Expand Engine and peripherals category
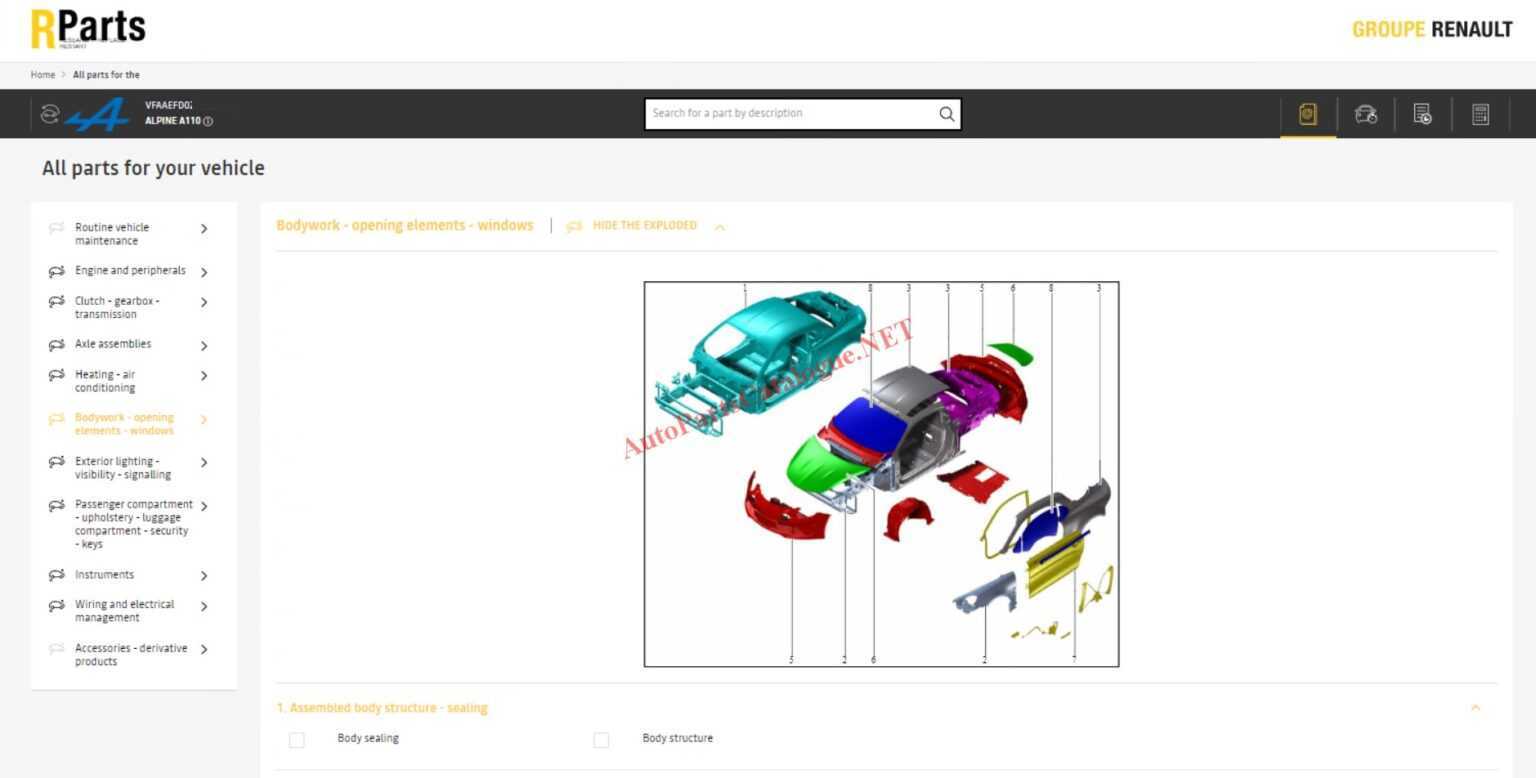The width and height of the screenshot is (1536, 778). 204,272
